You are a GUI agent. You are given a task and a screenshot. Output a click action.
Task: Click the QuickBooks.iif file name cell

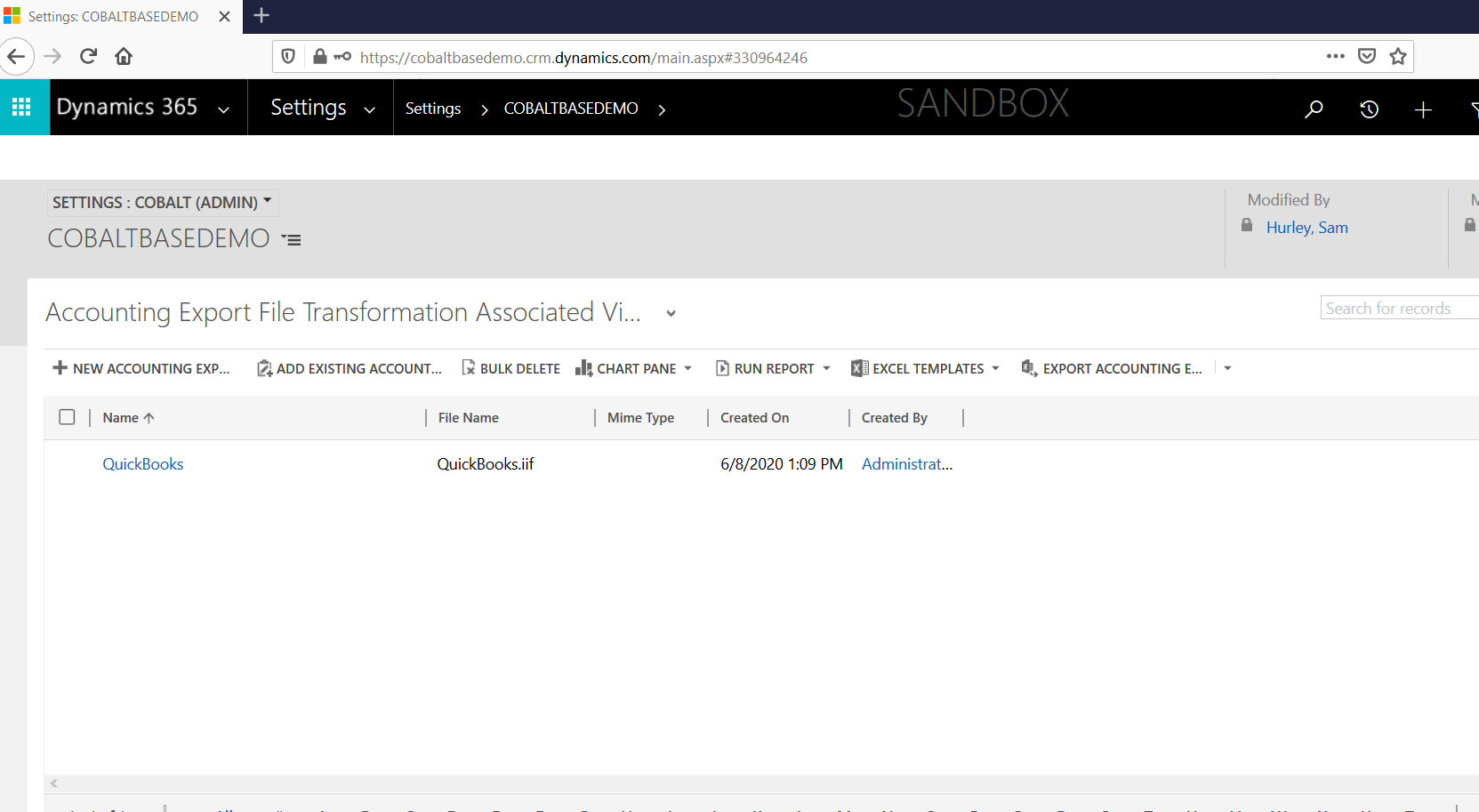click(x=485, y=463)
